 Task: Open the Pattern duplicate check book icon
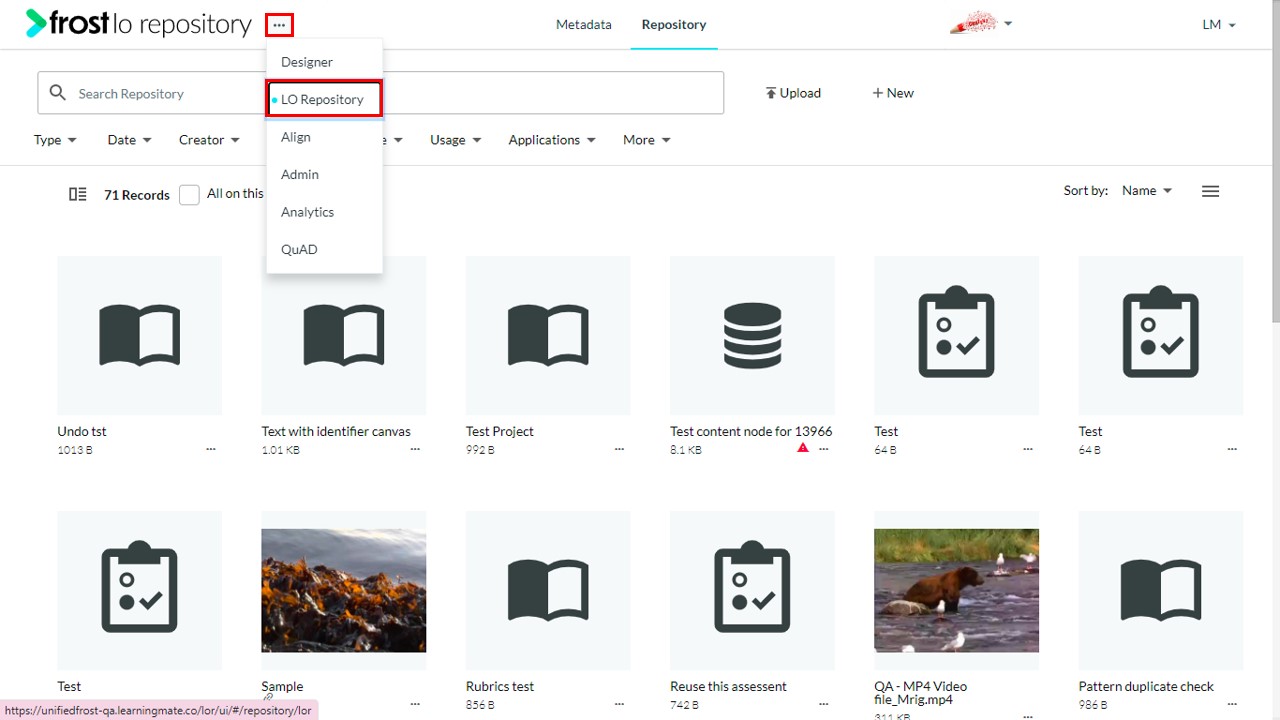point(1161,590)
